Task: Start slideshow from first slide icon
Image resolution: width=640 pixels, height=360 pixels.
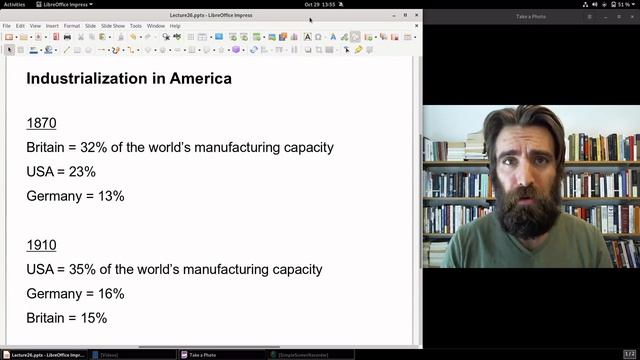Action: click(233, 37)
